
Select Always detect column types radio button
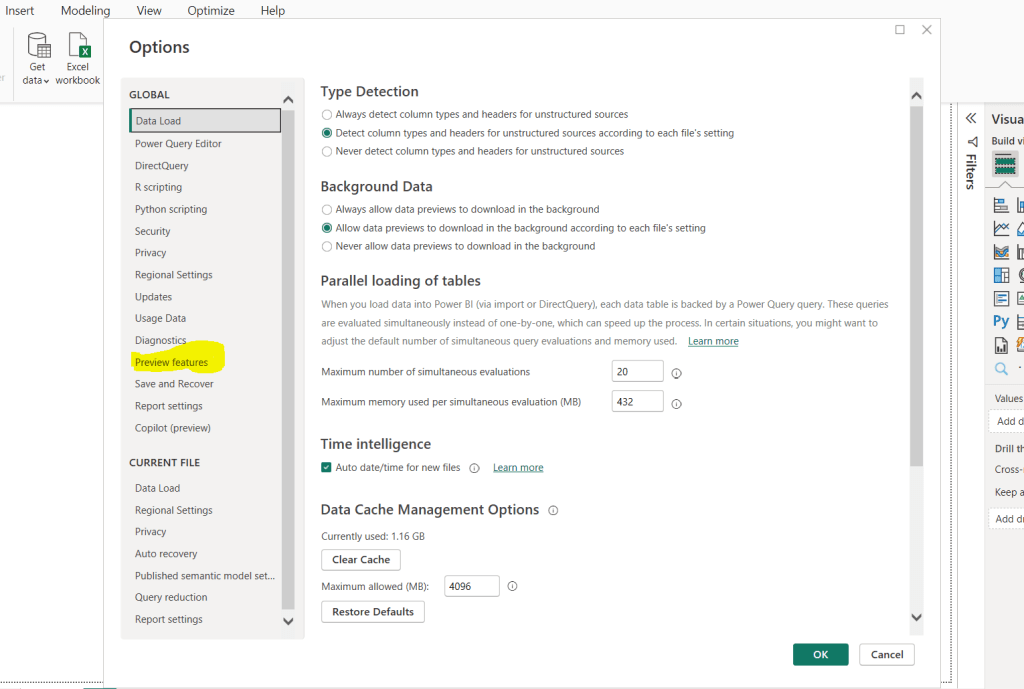(327, 115)
